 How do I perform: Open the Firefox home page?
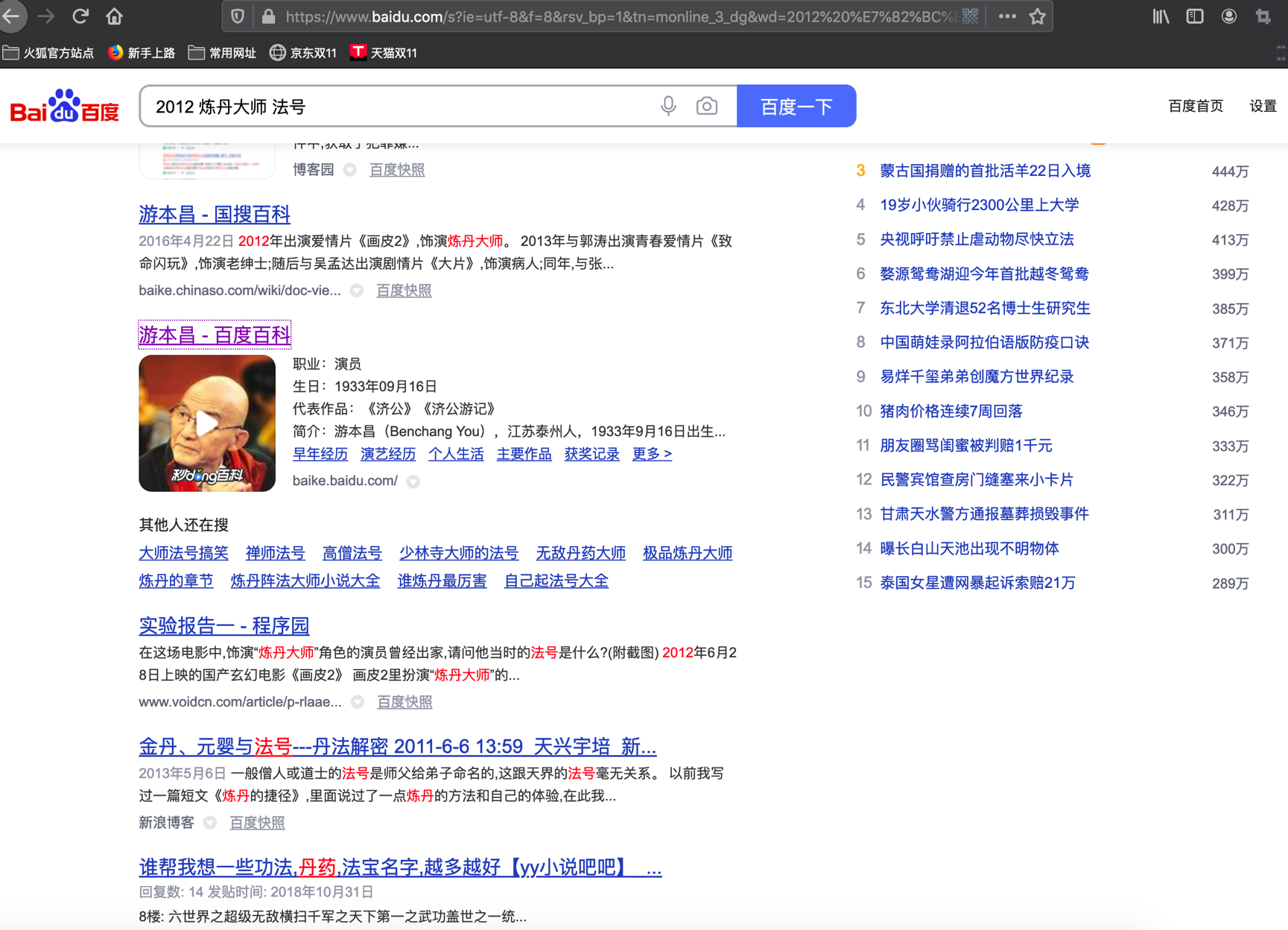click(x=114, y=16)
